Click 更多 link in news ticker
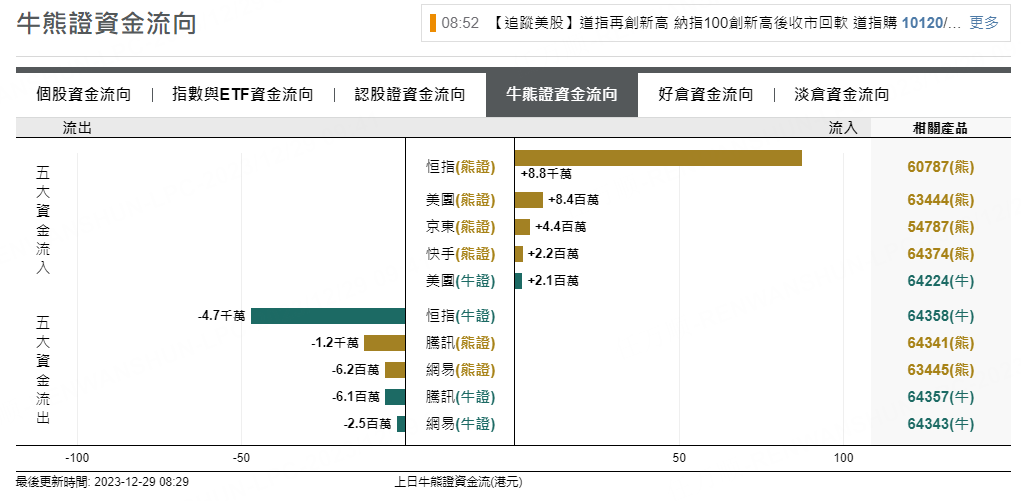This screenshot has width=1021, height=501. (984, 23)
